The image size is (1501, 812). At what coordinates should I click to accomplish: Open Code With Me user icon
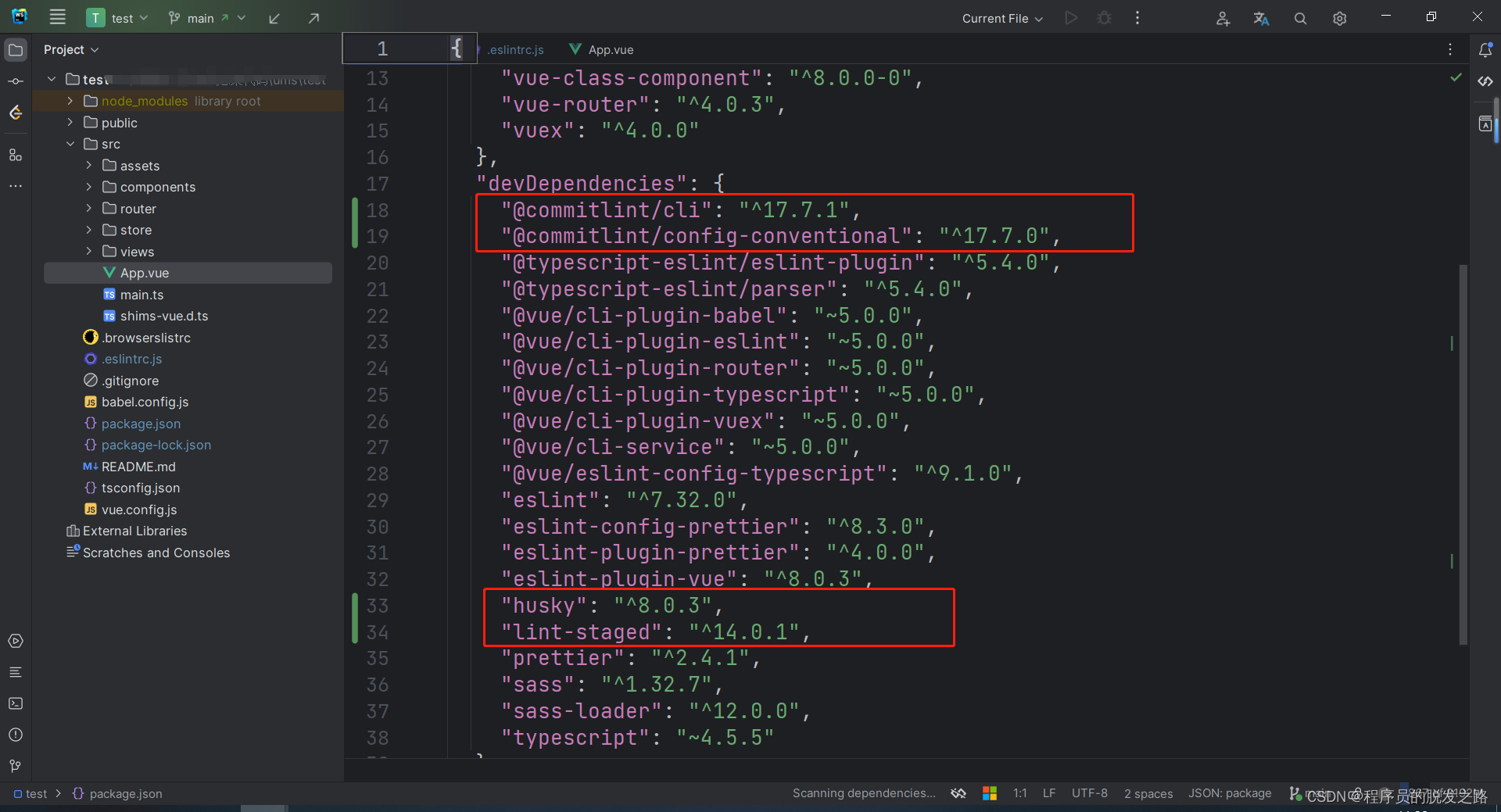[x=1223, y=18]
